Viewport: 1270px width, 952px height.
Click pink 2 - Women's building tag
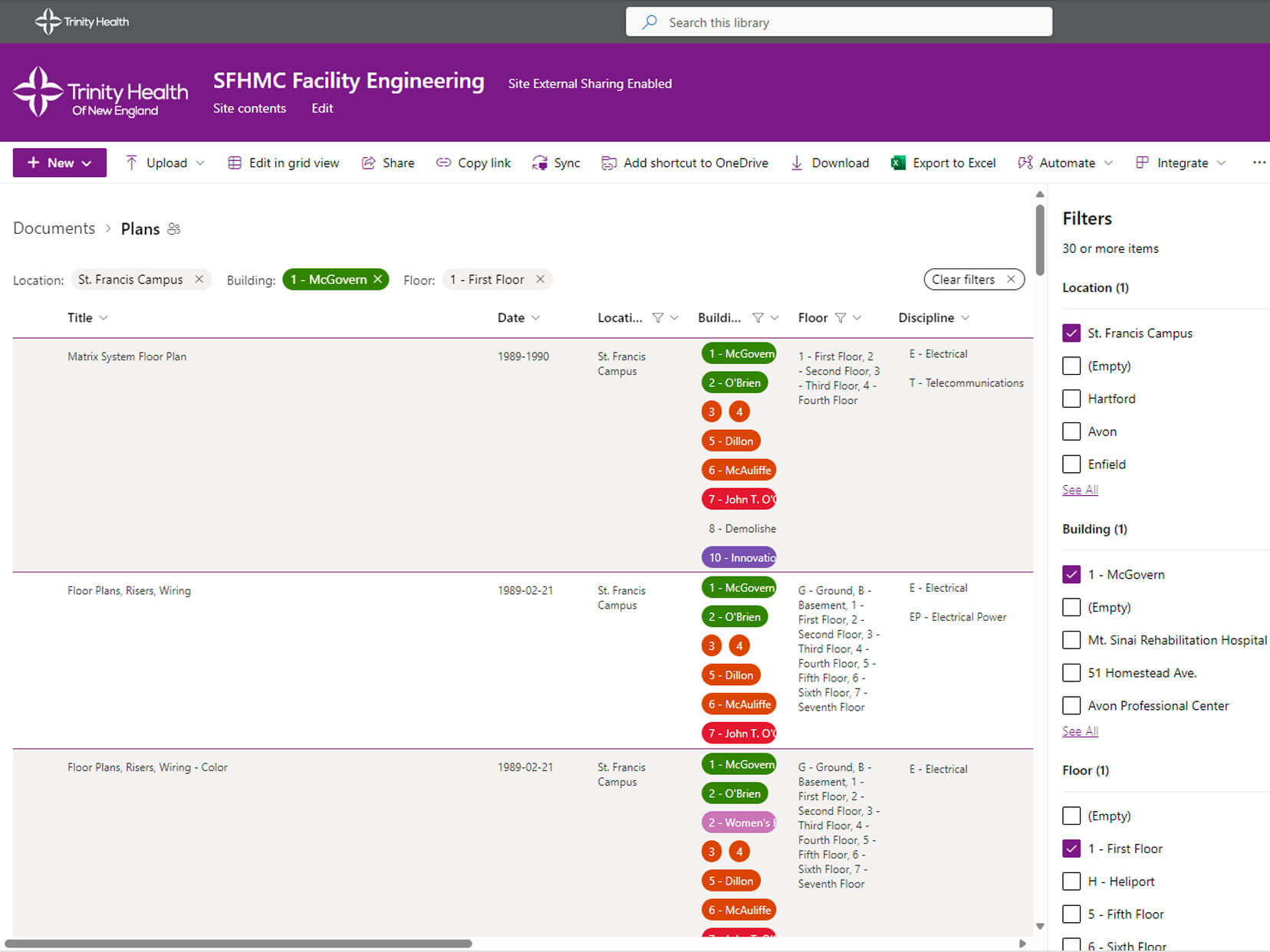(739, 822)
